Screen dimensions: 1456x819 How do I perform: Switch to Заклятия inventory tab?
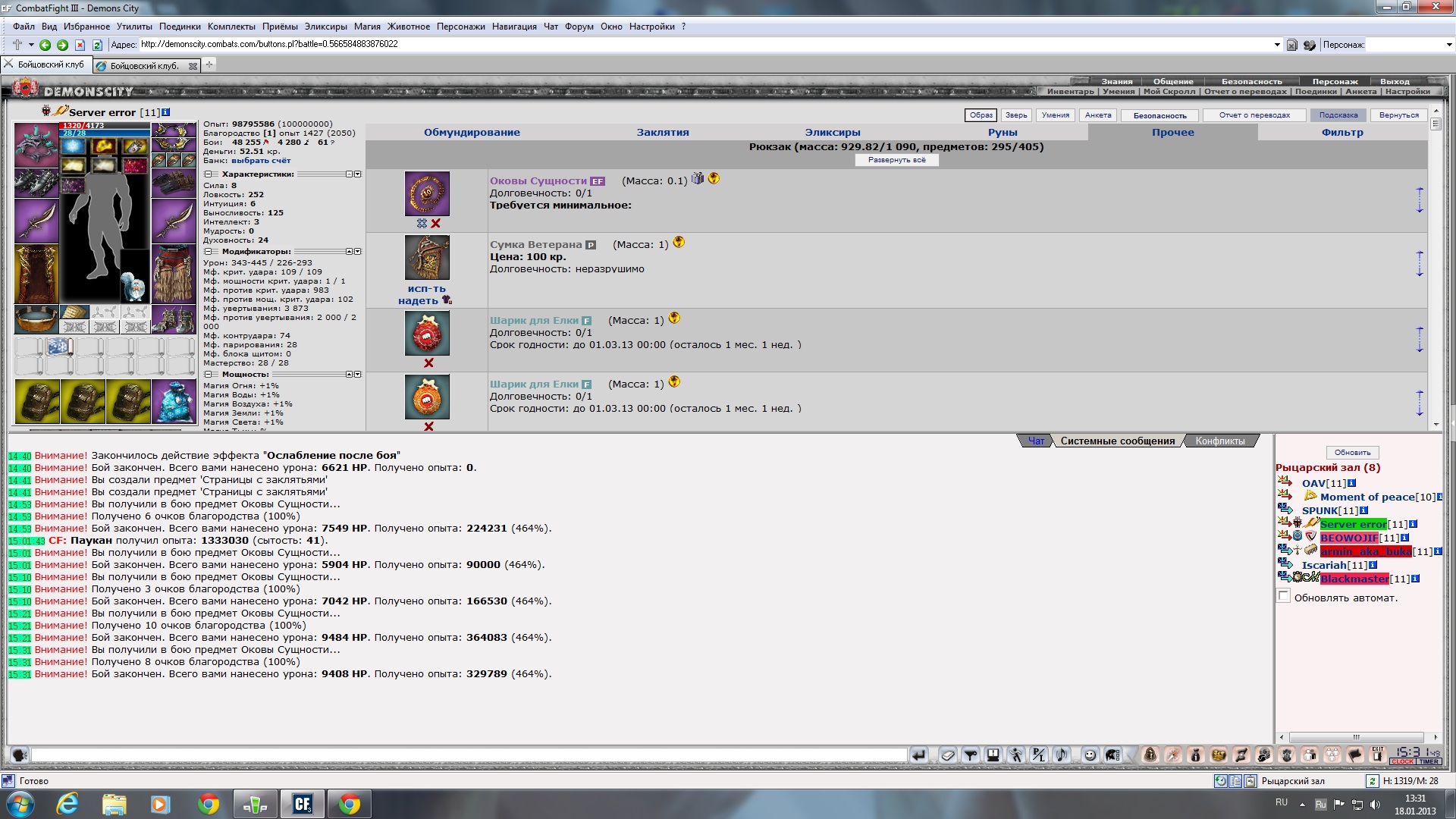point(663,133)
